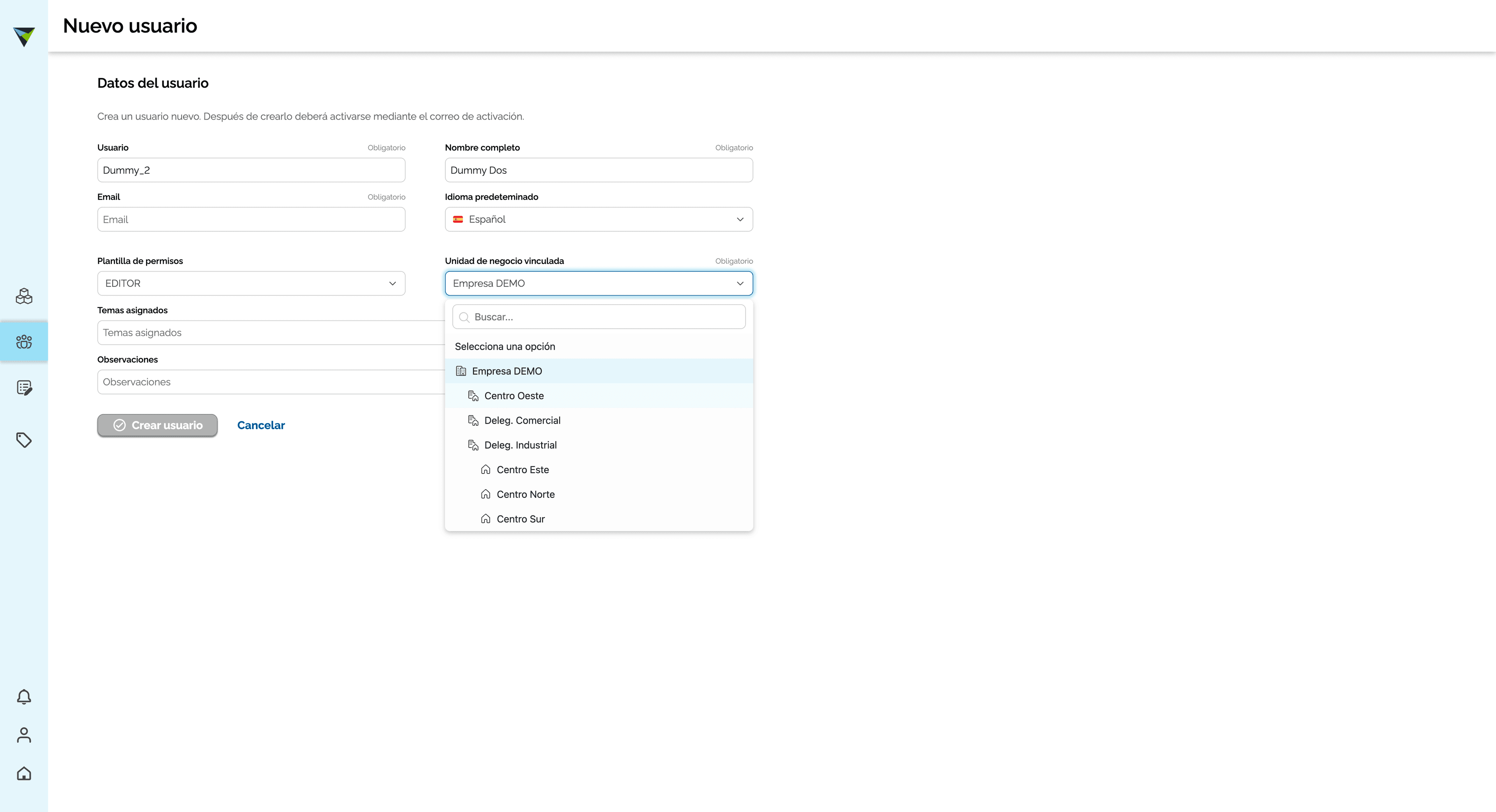The width and height of the screenshot is (1496, 812).
Task: Open Plantilla de permisos dropdown showing EDITOR
Action: (251, 283)
